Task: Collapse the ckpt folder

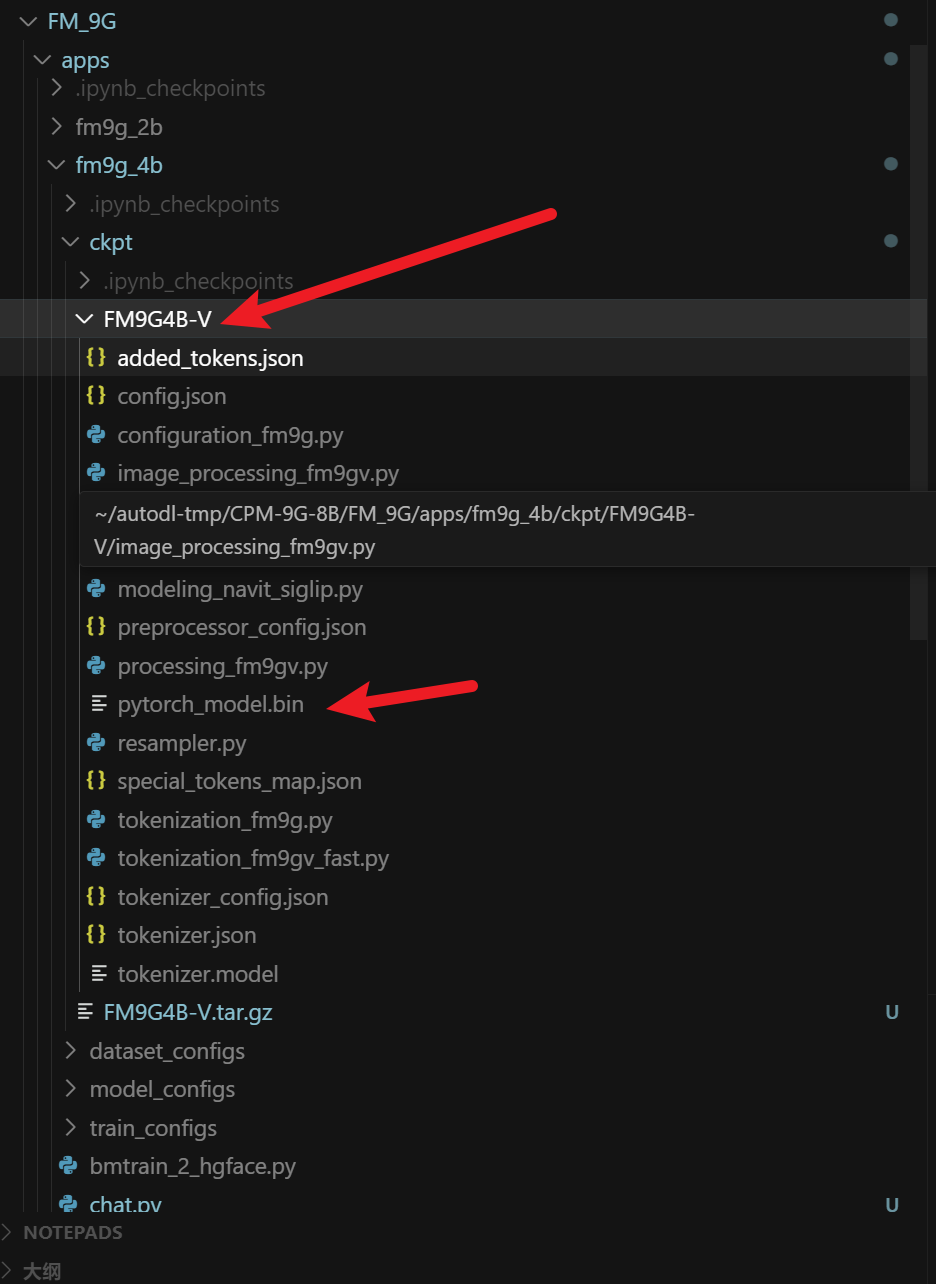Action: (x=69, y=242)
